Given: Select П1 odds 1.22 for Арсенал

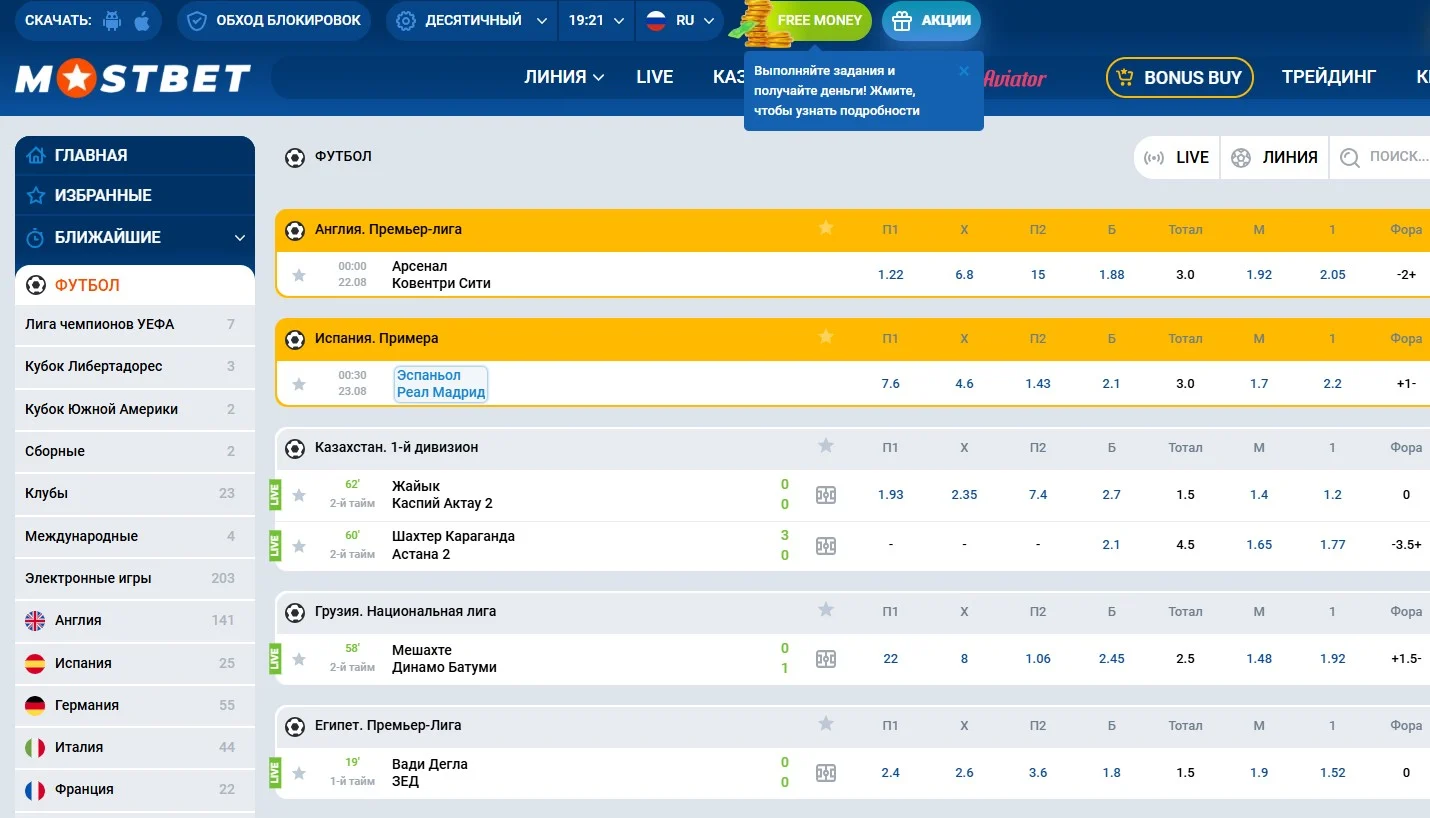Looking at the screenshot, I should tap(891, 275).
